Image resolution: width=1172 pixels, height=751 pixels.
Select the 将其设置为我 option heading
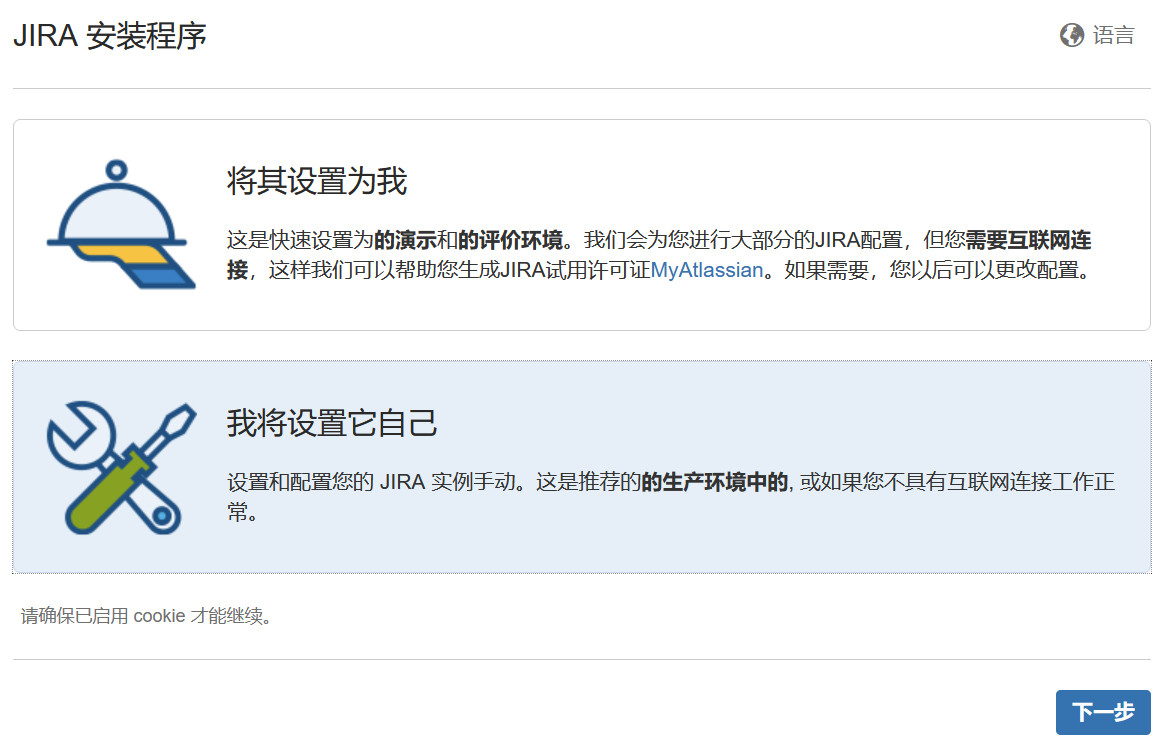pyautogui.click(x=317, y=182)
